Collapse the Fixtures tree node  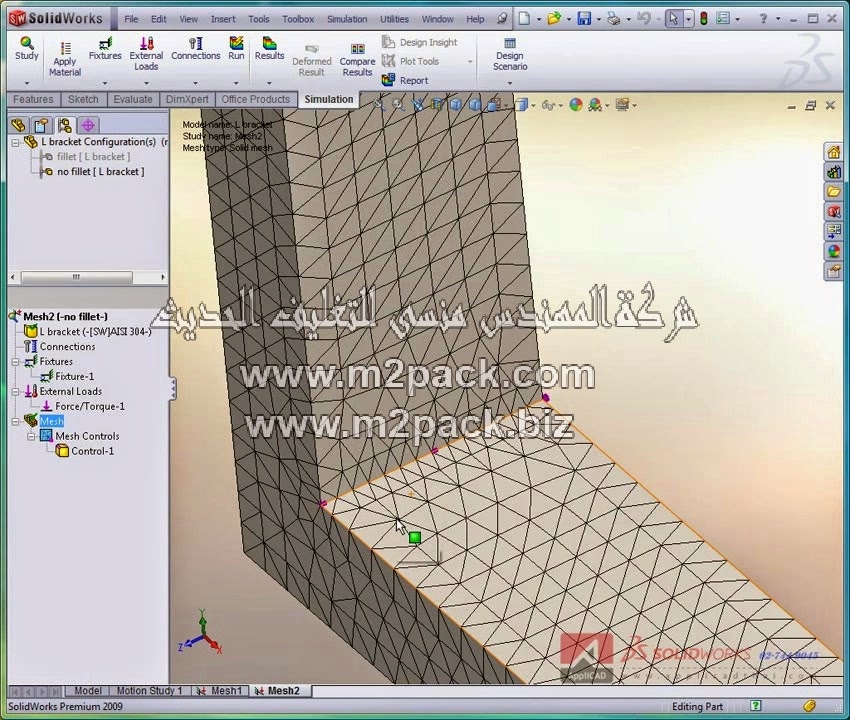click(x=16, y=362)
